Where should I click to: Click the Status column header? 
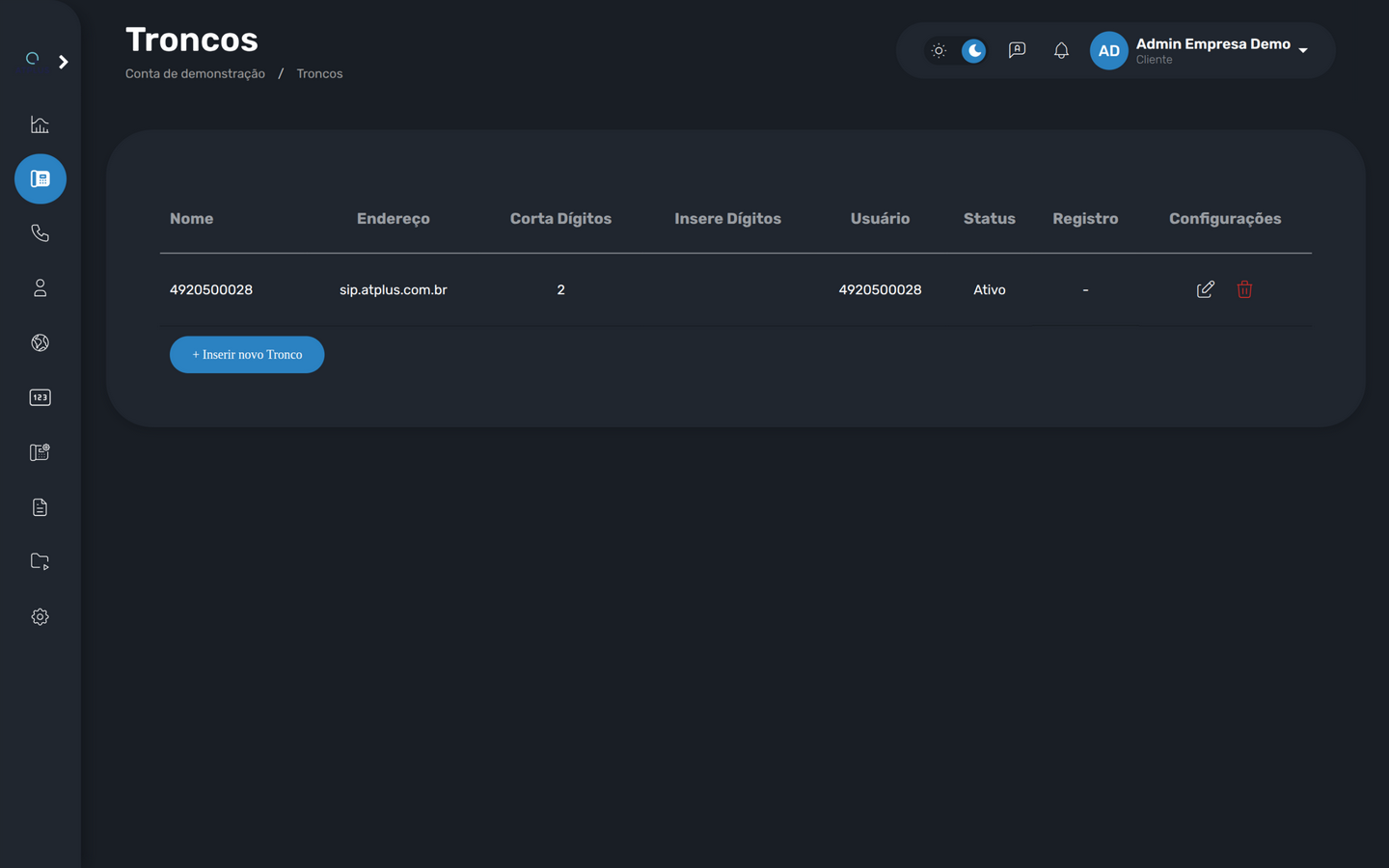click(990, 219)
